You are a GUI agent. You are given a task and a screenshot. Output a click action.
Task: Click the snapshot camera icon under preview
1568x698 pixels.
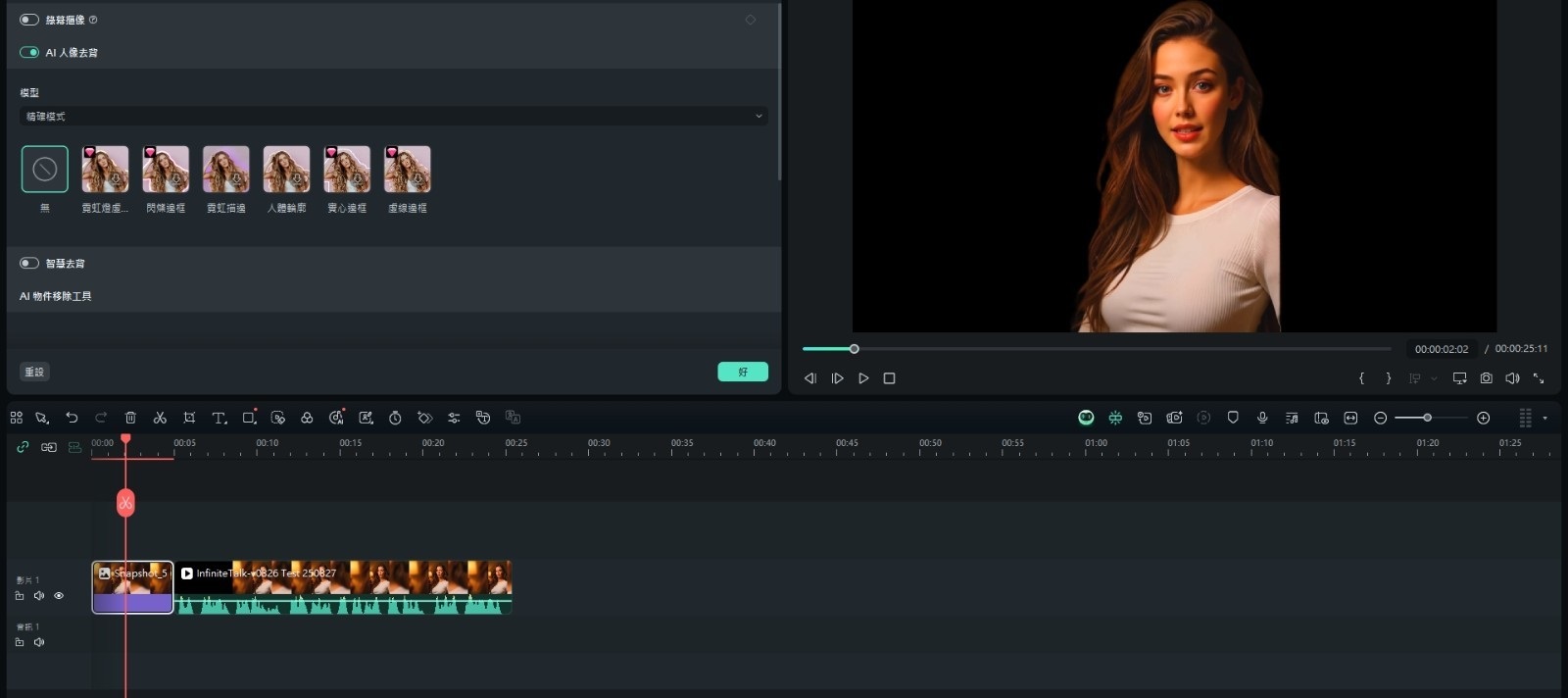point(1486,378)
